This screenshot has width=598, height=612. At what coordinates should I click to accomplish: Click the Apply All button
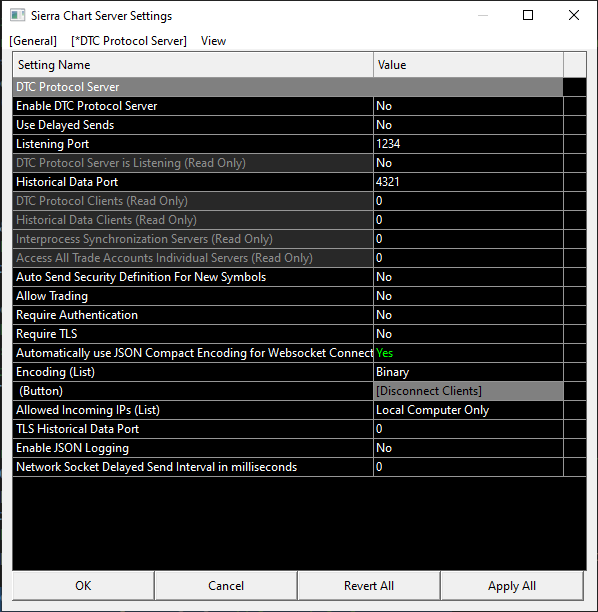tap(512, 585)
